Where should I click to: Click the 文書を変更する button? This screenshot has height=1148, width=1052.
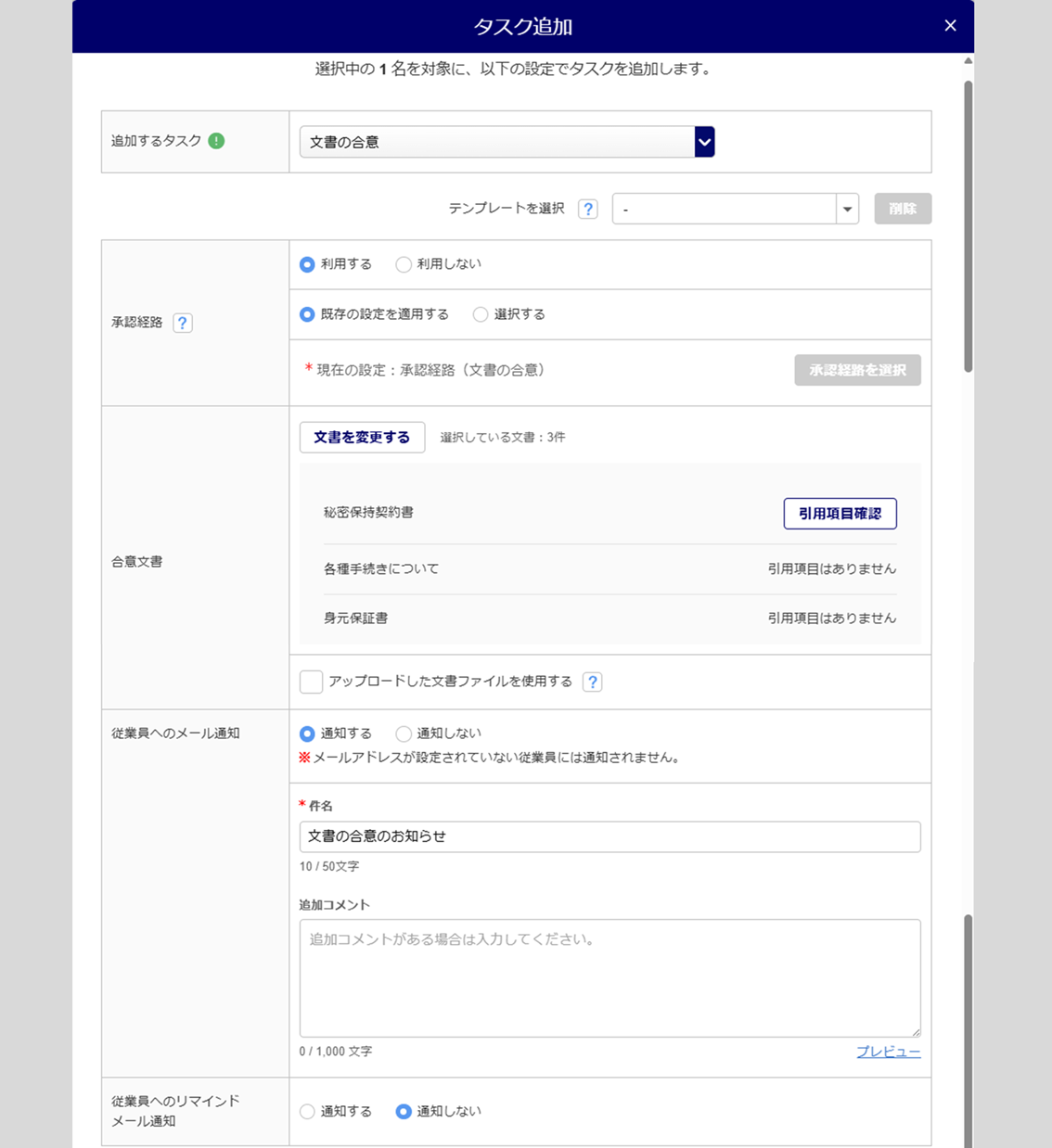point(362,437)
